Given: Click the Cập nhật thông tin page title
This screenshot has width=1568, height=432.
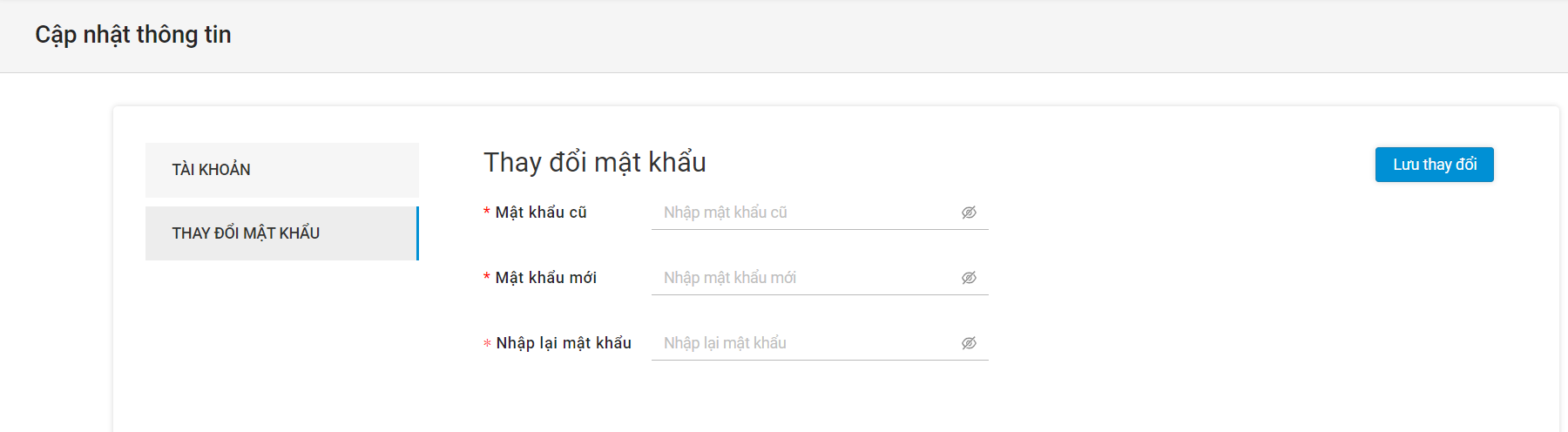Looking at the screenshot, I should [133, 35].
